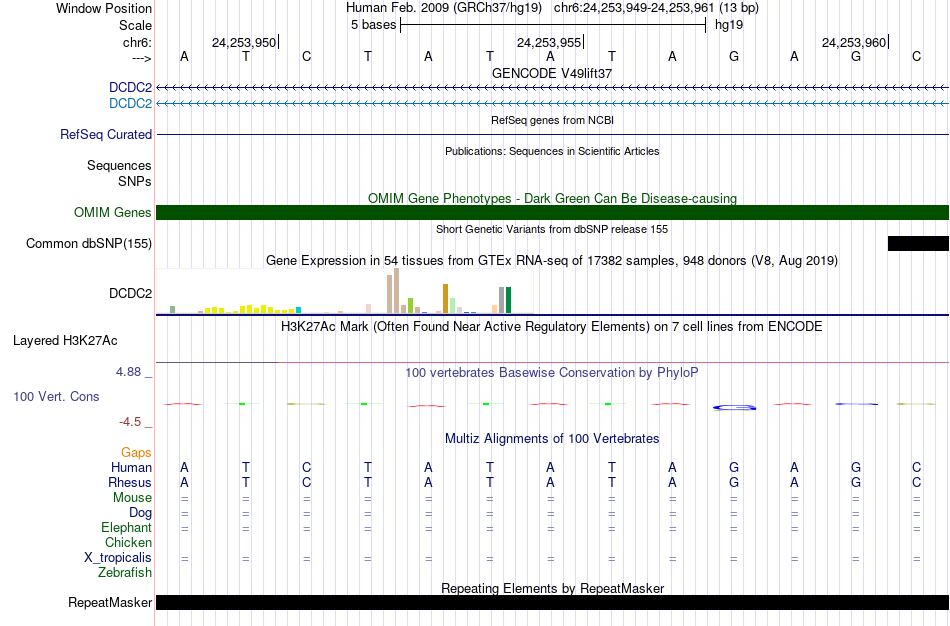Open the Common dbSNP(155) track label
The height and width of the screenshot is (626, 950).
89,244
